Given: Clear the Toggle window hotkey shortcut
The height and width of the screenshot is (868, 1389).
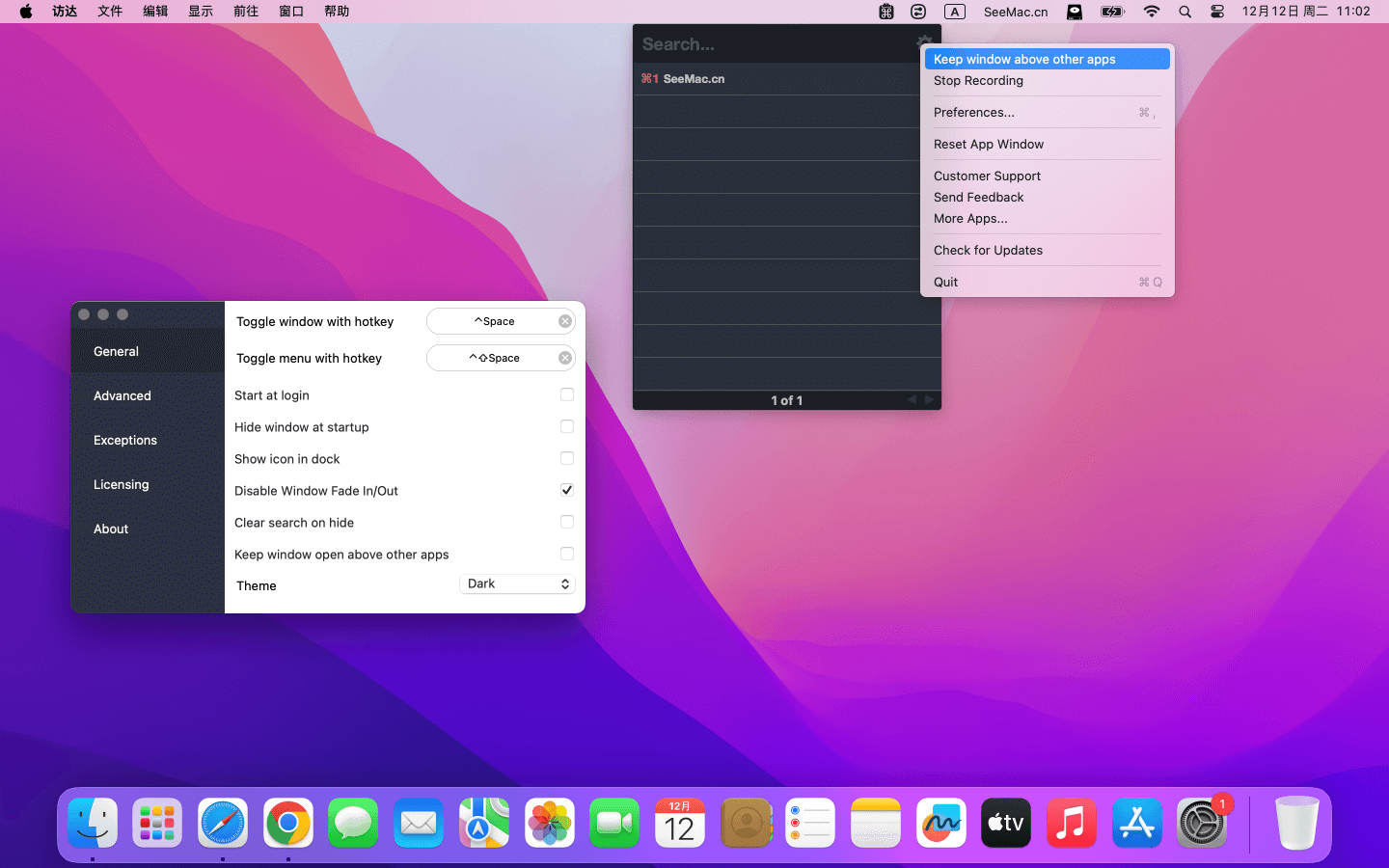Looking at the screenshot, I should pyautogui.click(x=565, y=321).
